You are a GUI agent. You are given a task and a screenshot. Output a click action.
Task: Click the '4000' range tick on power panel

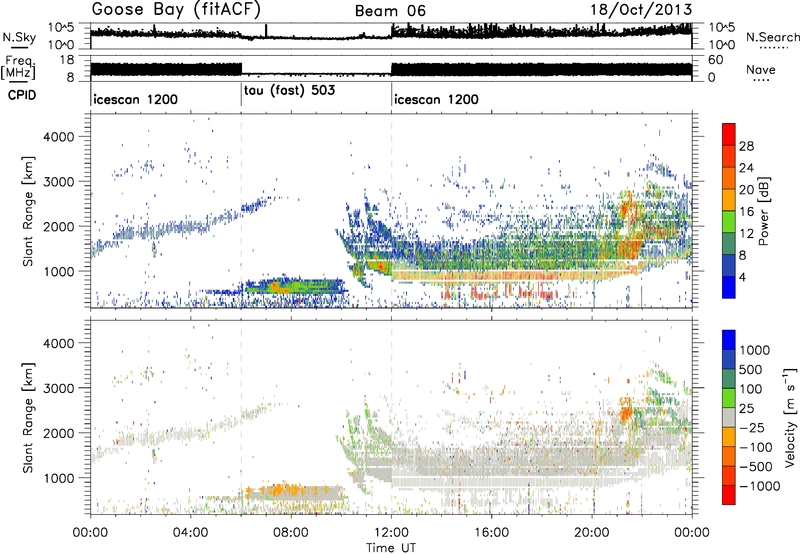click(x=58, y=137)
